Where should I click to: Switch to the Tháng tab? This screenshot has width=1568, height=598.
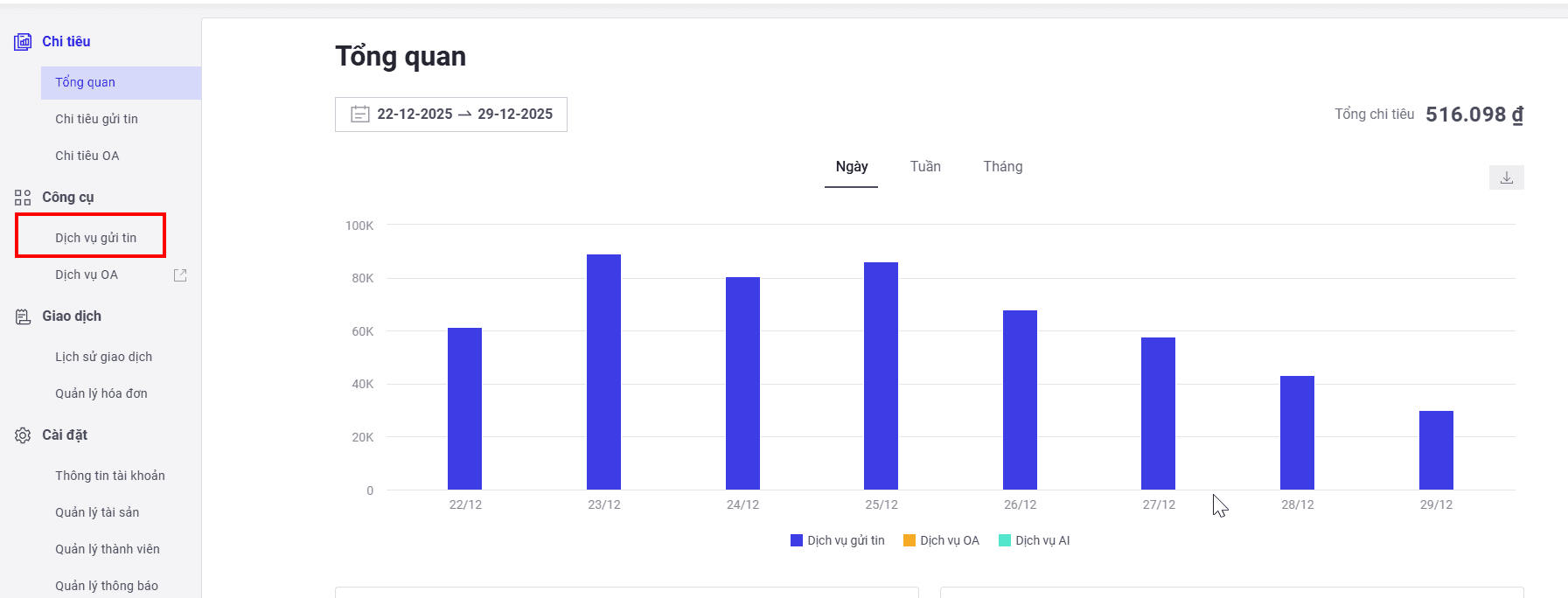click(x=1002, y=167)
